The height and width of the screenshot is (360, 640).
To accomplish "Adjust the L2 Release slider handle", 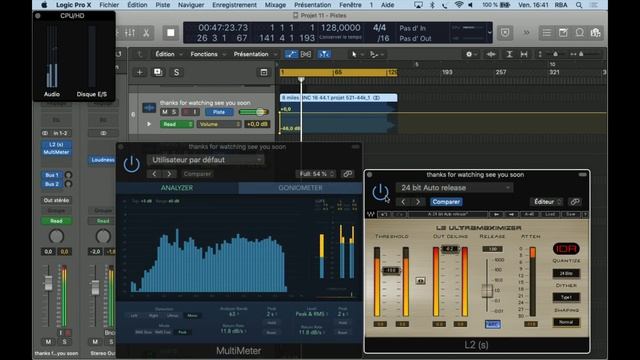I will 487,291.
